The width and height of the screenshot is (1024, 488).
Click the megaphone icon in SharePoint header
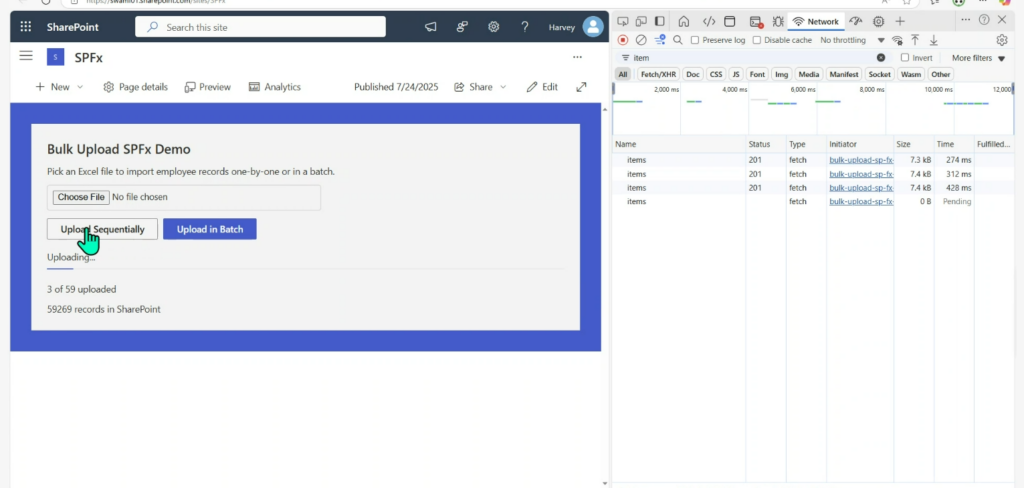[430, 27]
